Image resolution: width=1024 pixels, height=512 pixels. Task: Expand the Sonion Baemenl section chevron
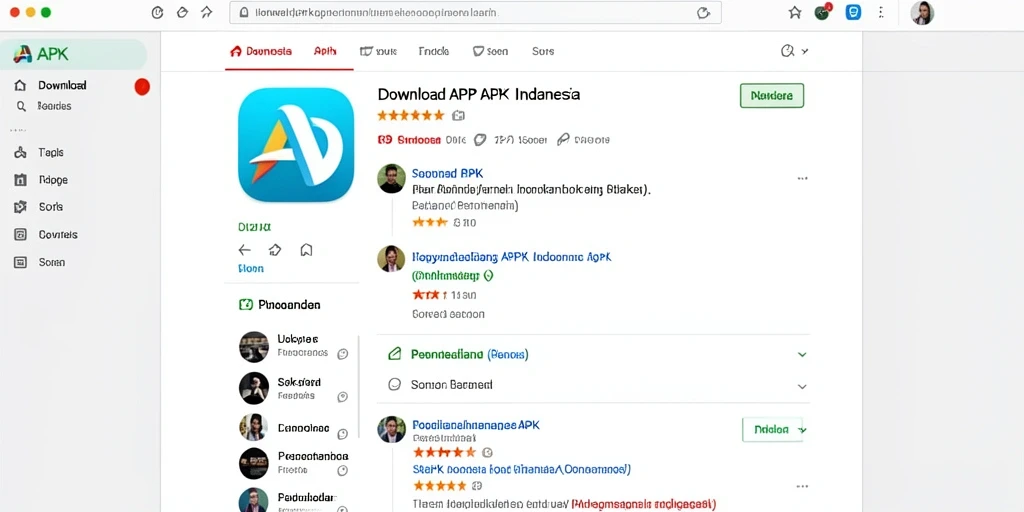802,386
